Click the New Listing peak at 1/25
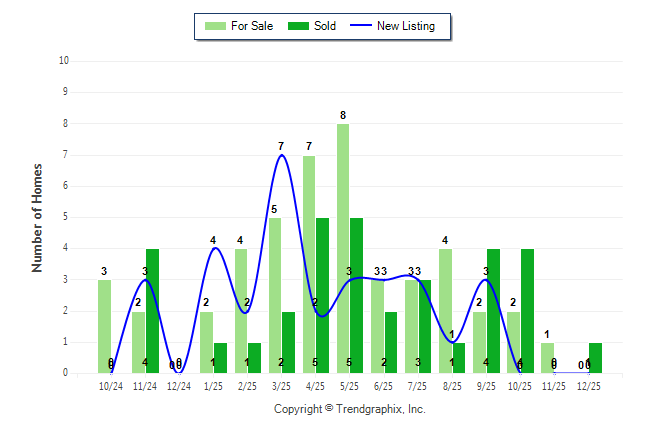The width and height of the screenshot is (646, 434). coord(213,248)
